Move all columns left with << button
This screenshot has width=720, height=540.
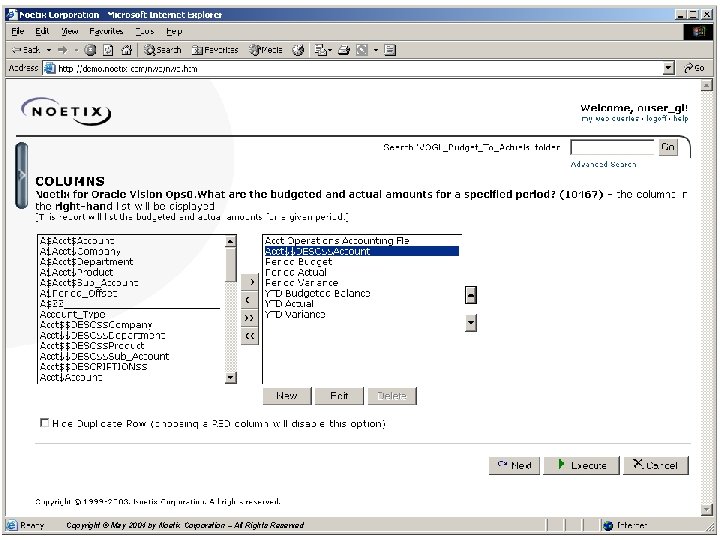250,336
